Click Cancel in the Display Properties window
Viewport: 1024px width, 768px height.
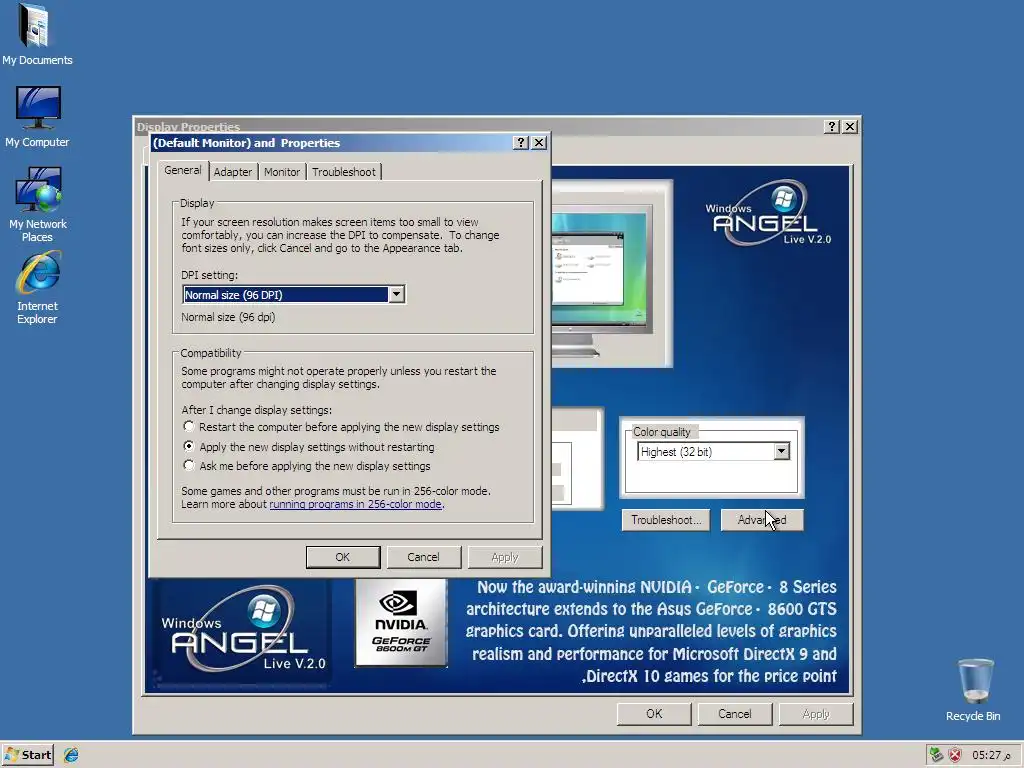pyautogui.click(x=735, y=714)
